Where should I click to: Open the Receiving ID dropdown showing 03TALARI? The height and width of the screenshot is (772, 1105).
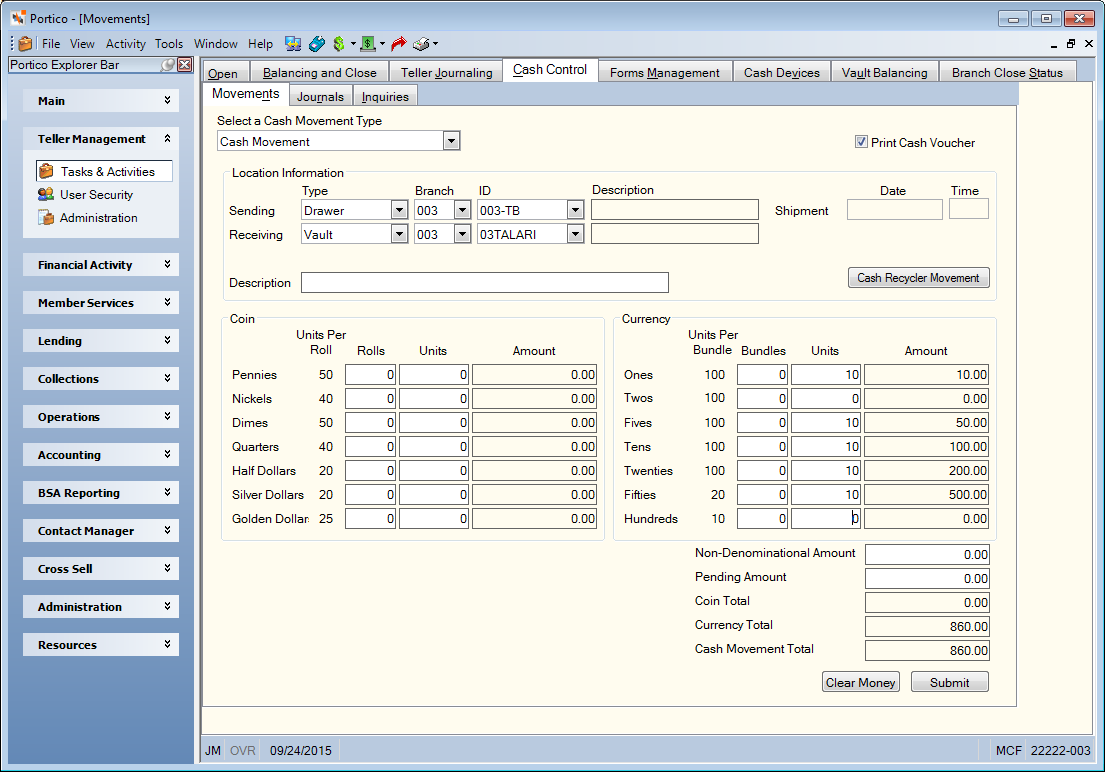(x=576, y=234)
